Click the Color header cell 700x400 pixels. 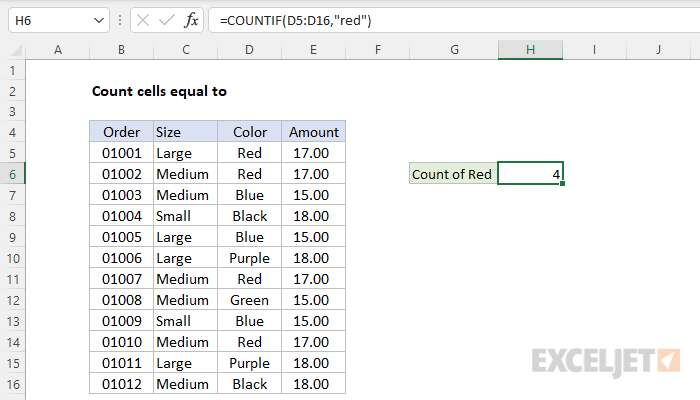point(250,132)
